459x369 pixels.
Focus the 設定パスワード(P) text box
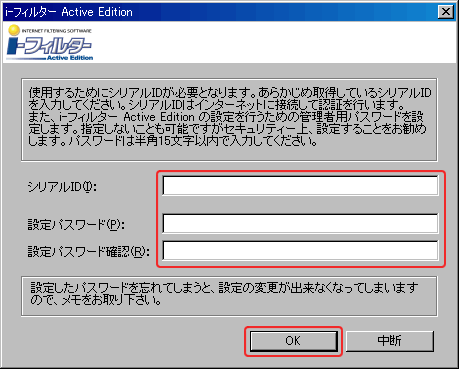(x=300, y=223)
